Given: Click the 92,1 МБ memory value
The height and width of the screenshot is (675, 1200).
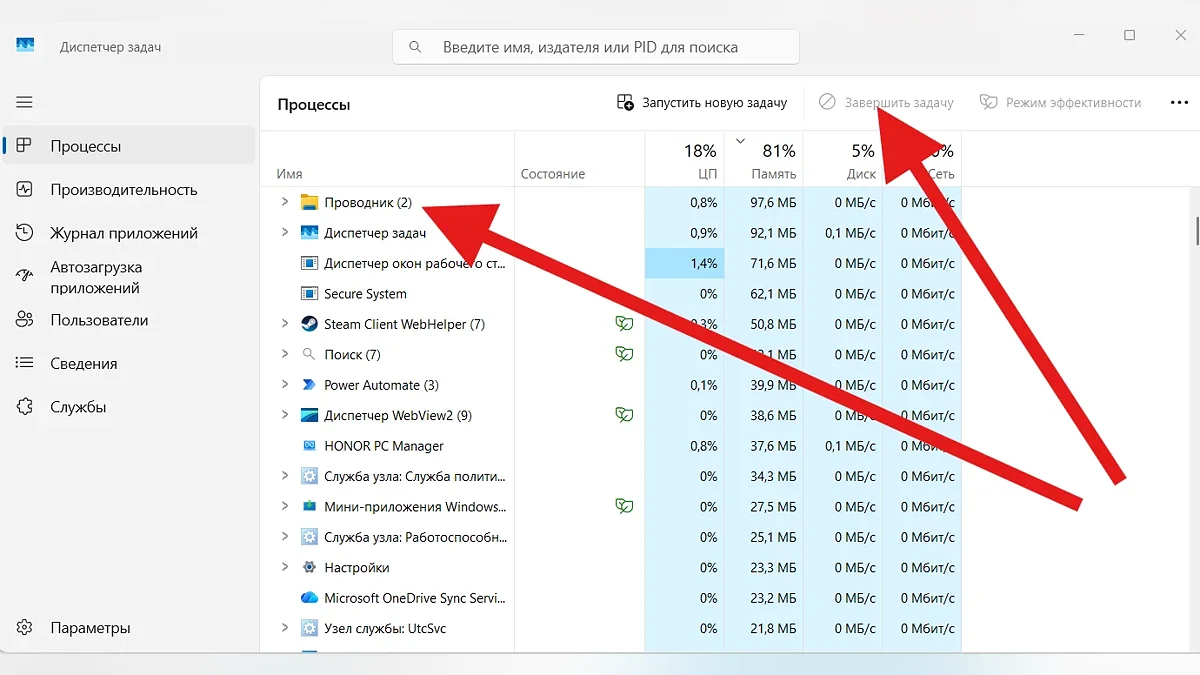Looking at the screenshot, I should coord(774,233).
